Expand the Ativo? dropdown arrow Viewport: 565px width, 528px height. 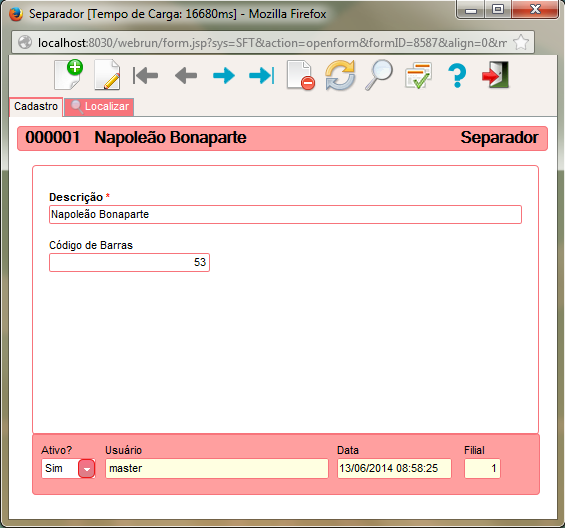[x=86, y=469]
